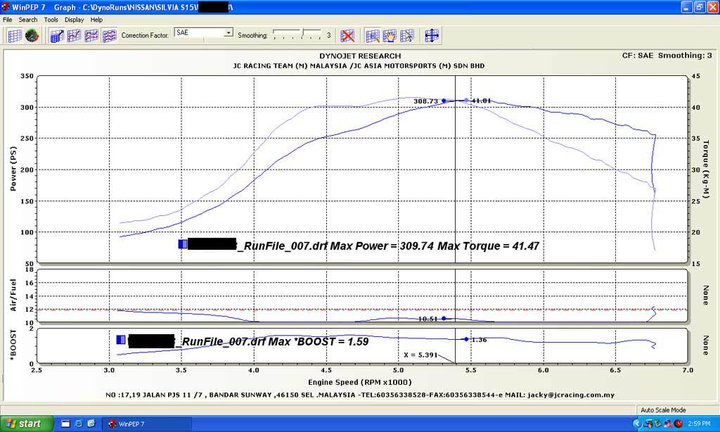Click the red X toolbar icon
Viewport: 720px width, 432px height.
pyautogui.click(x=347, y=35)
